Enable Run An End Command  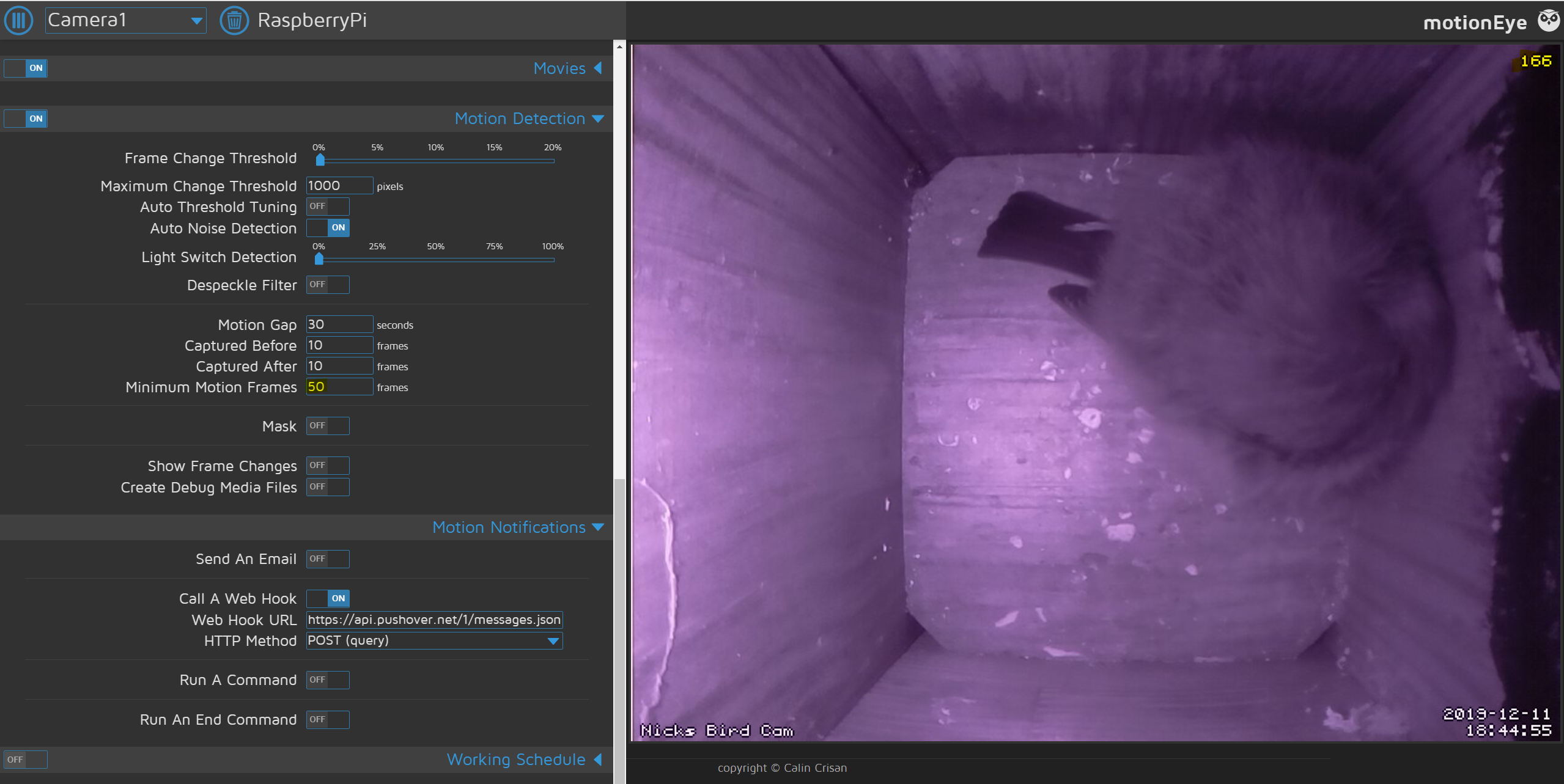click(x=328, y=720)
